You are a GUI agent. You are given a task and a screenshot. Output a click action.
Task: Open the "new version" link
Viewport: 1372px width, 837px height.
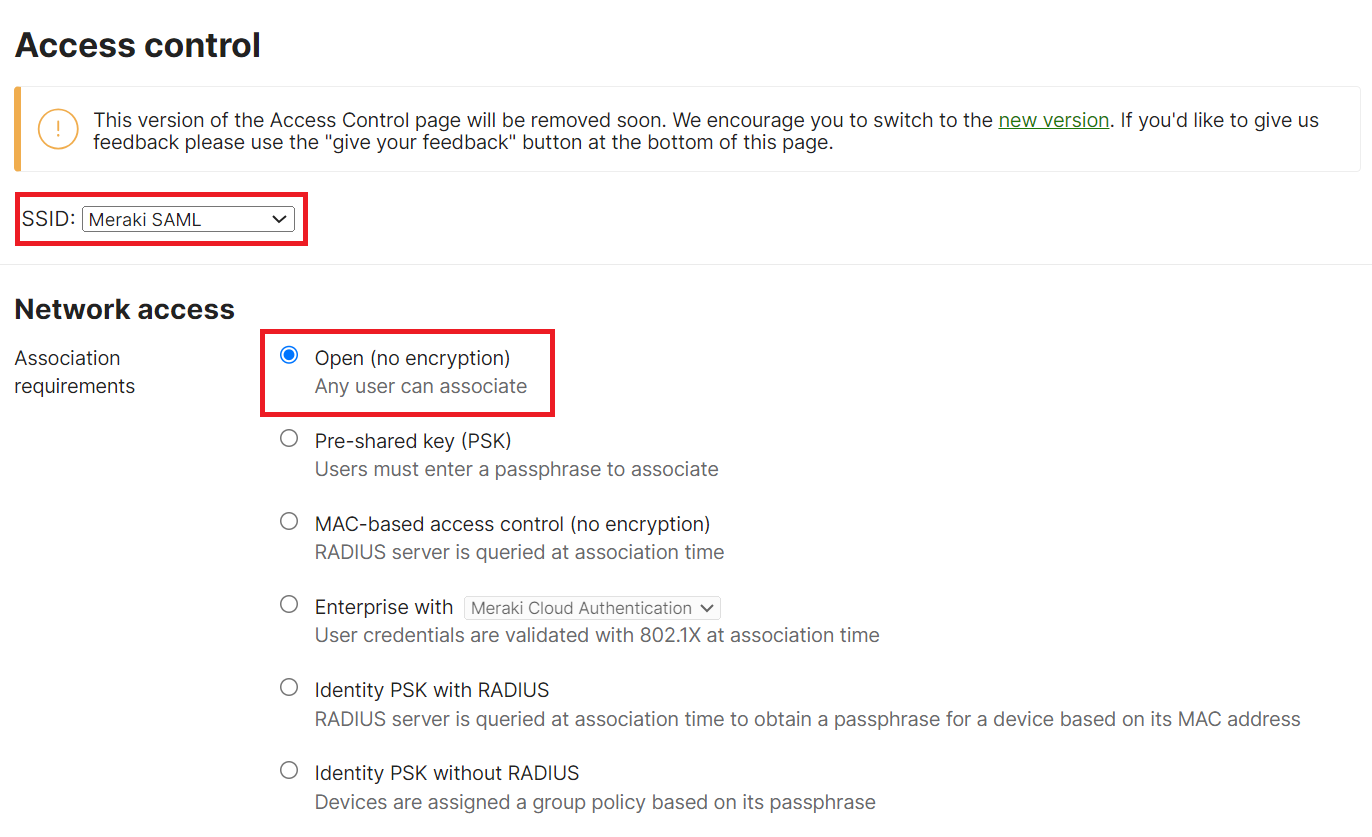[x=1053, y=120]
